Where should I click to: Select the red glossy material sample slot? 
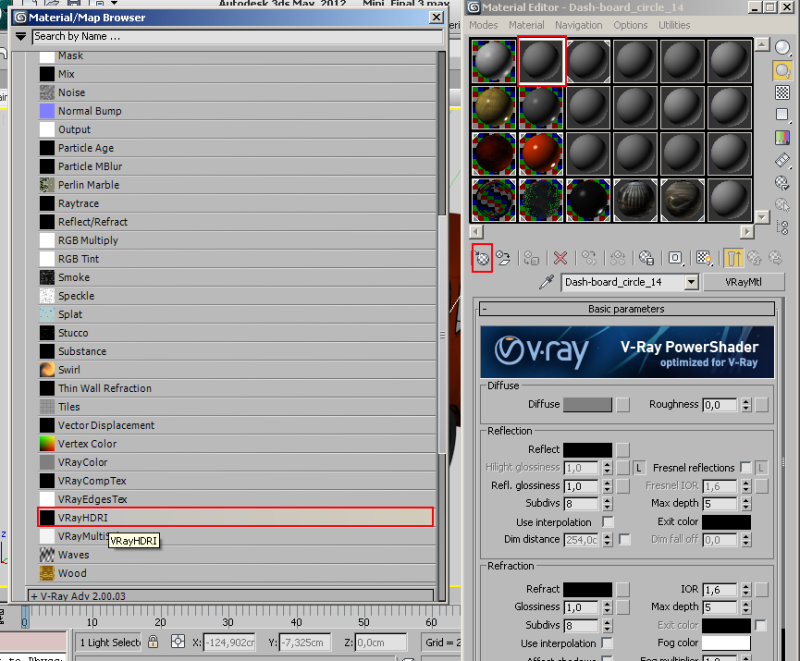[541, 153]
